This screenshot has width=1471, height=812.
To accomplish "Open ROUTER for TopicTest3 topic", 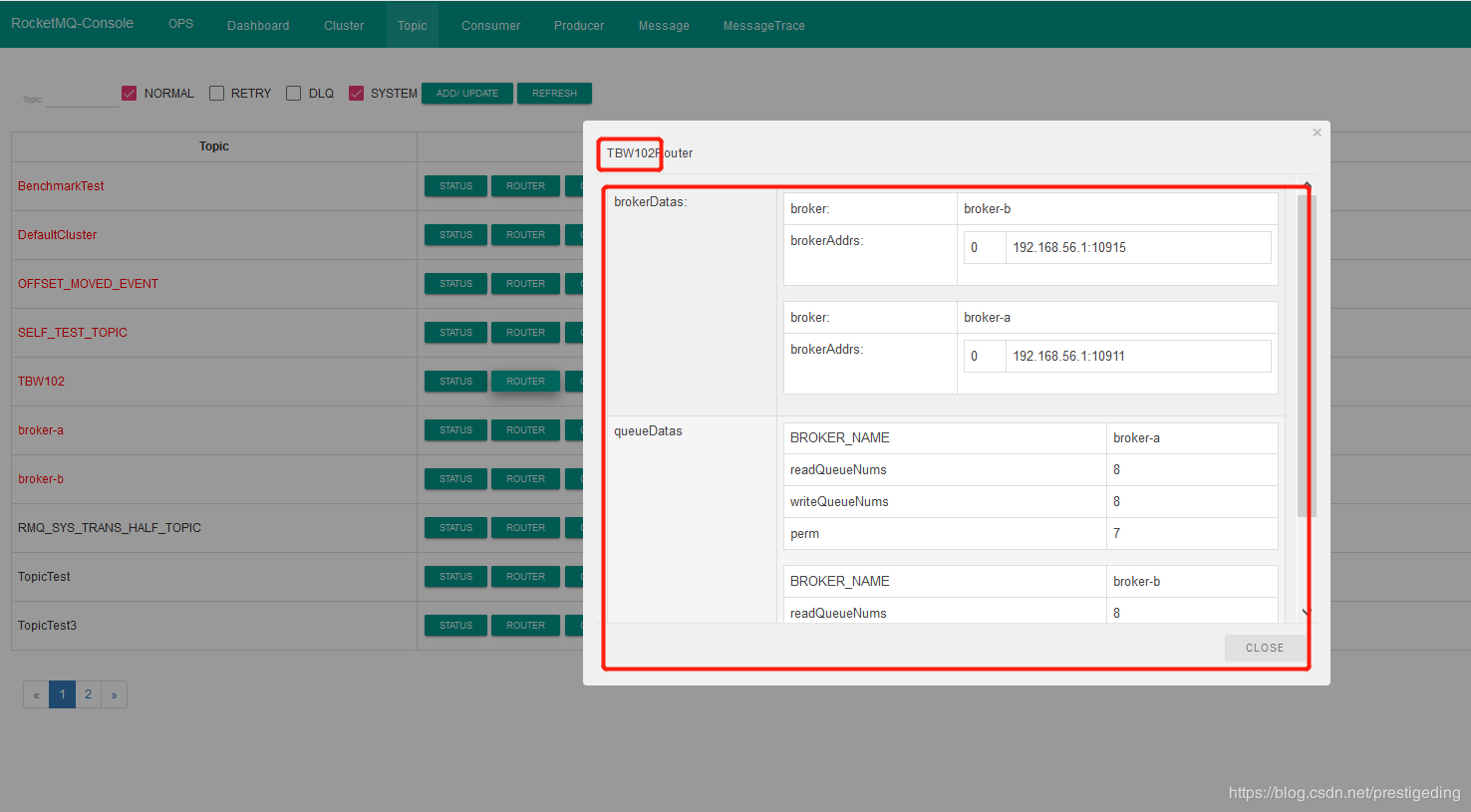I will (x=525, y=626).
